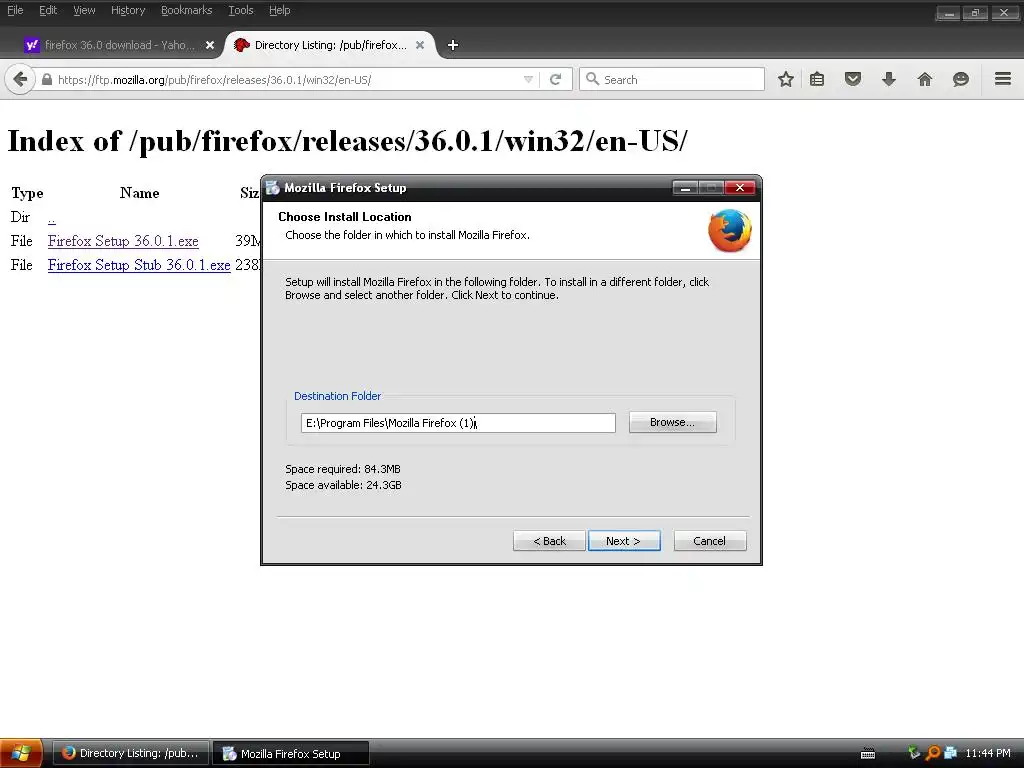The width and height of the screenshot is (1024, 768).
Task: Go to the Home page icon
Action: [x=925, y=80]
